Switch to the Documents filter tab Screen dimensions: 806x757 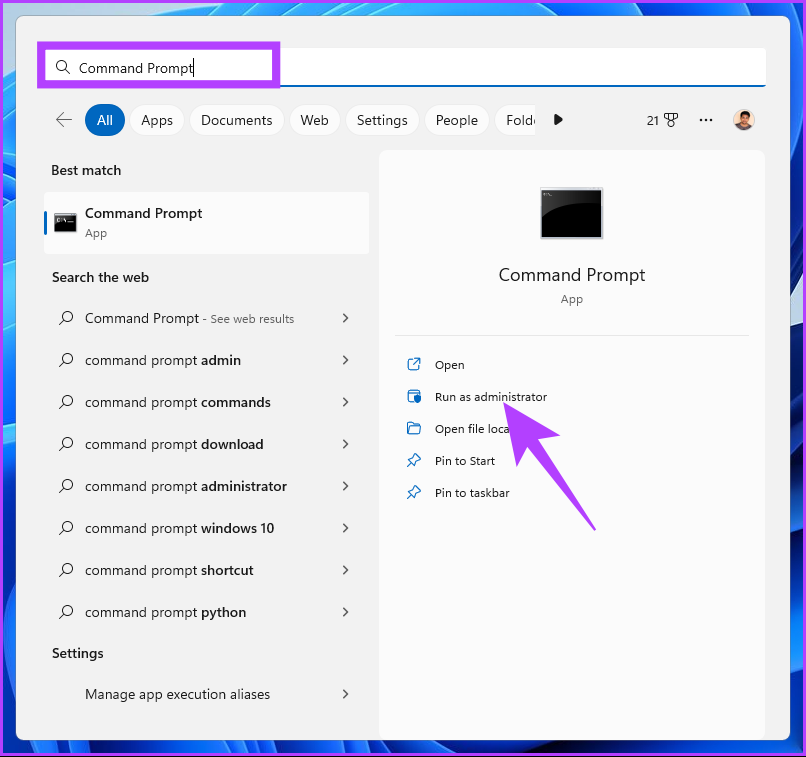[236, 120]
